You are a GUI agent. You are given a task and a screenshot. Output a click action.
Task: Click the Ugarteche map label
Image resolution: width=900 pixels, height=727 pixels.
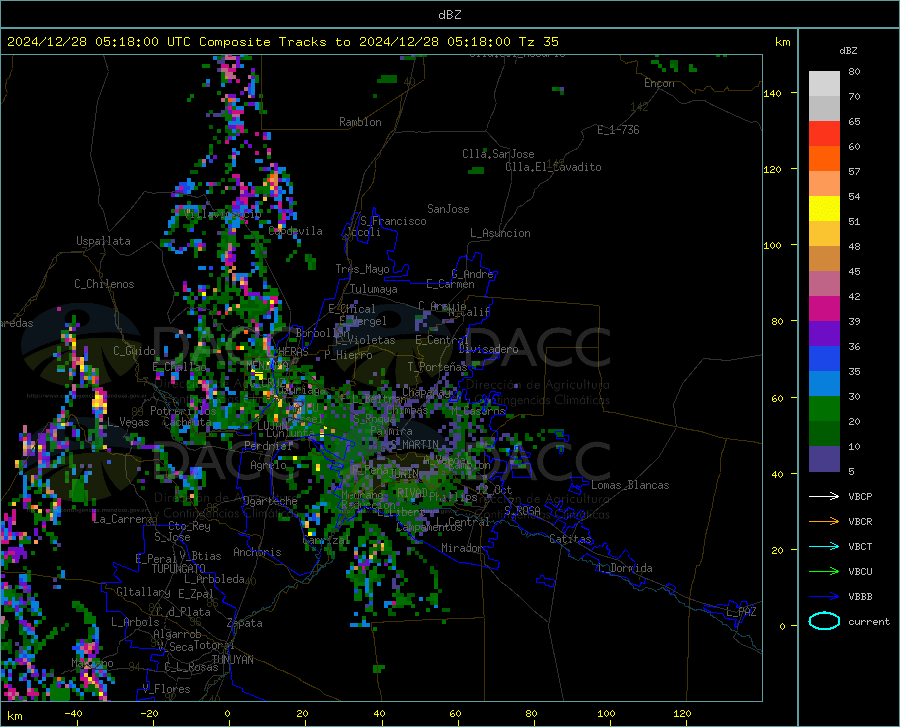(270, 500)
